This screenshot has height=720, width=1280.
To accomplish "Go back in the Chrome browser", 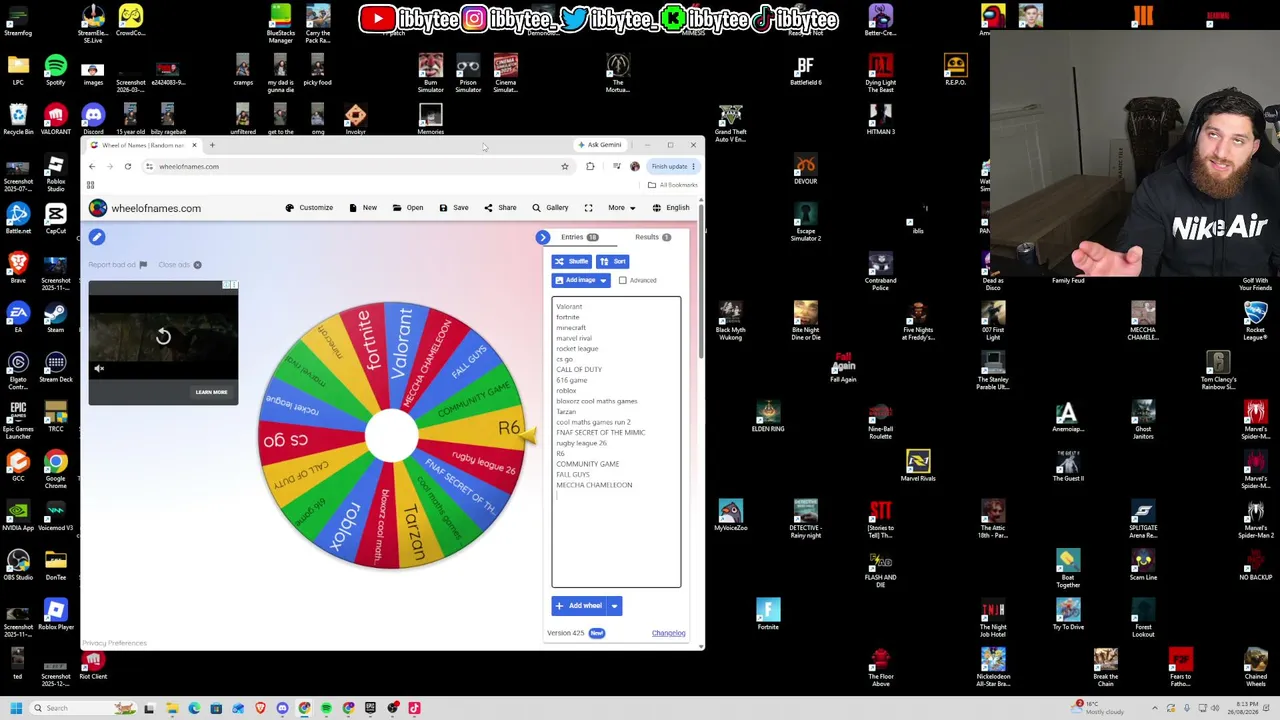I will [x=92, y=167].
